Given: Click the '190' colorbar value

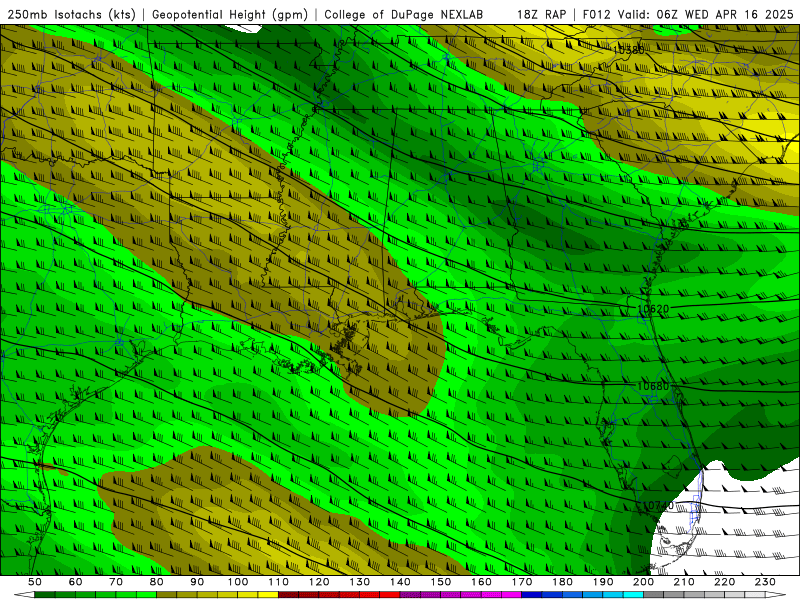Looking at the screenshot, I should (603, 582).
